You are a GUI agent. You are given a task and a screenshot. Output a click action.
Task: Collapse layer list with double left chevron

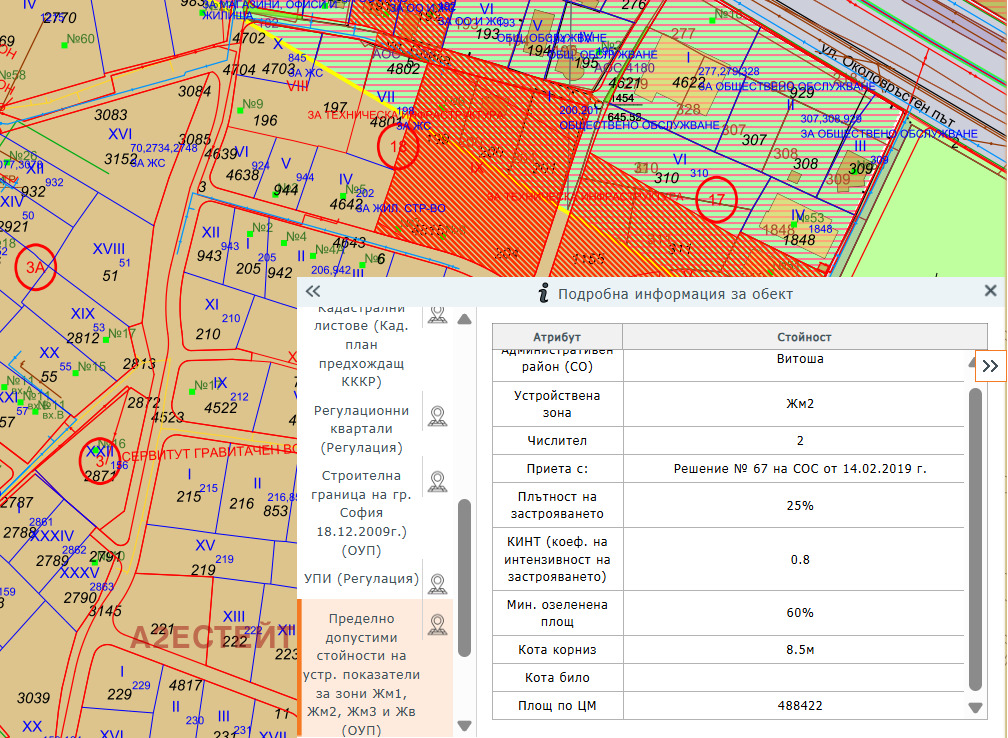[x=312, y=291]
